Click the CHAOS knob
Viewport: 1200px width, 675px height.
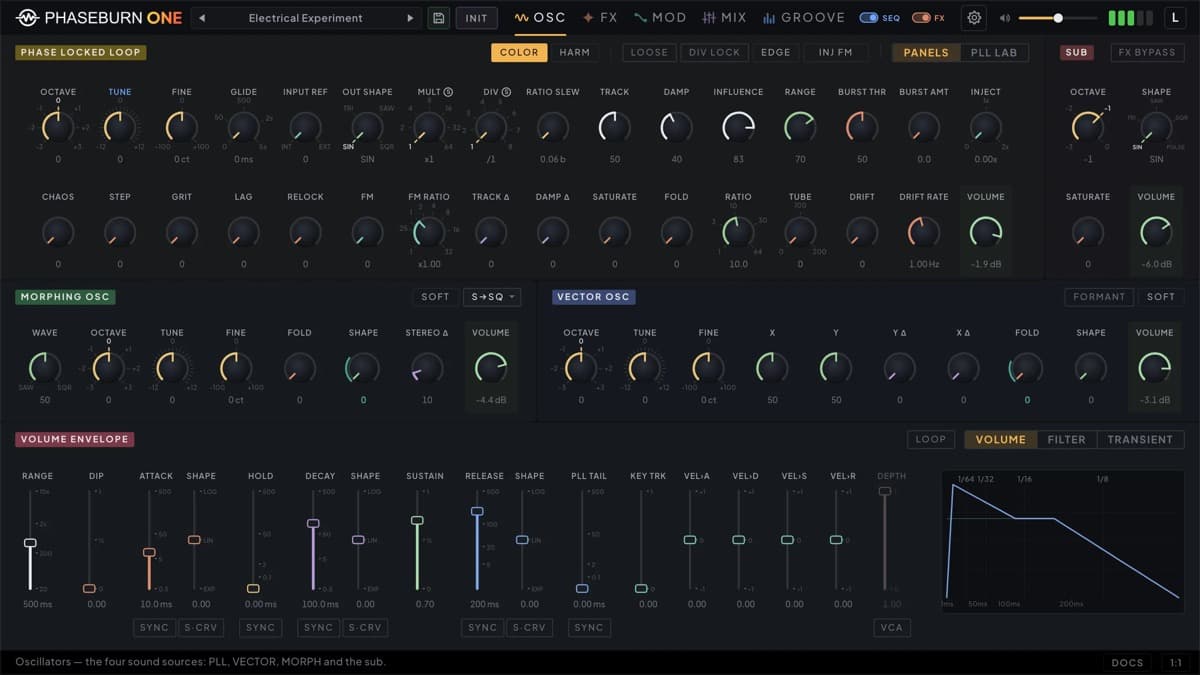(58, 232)
